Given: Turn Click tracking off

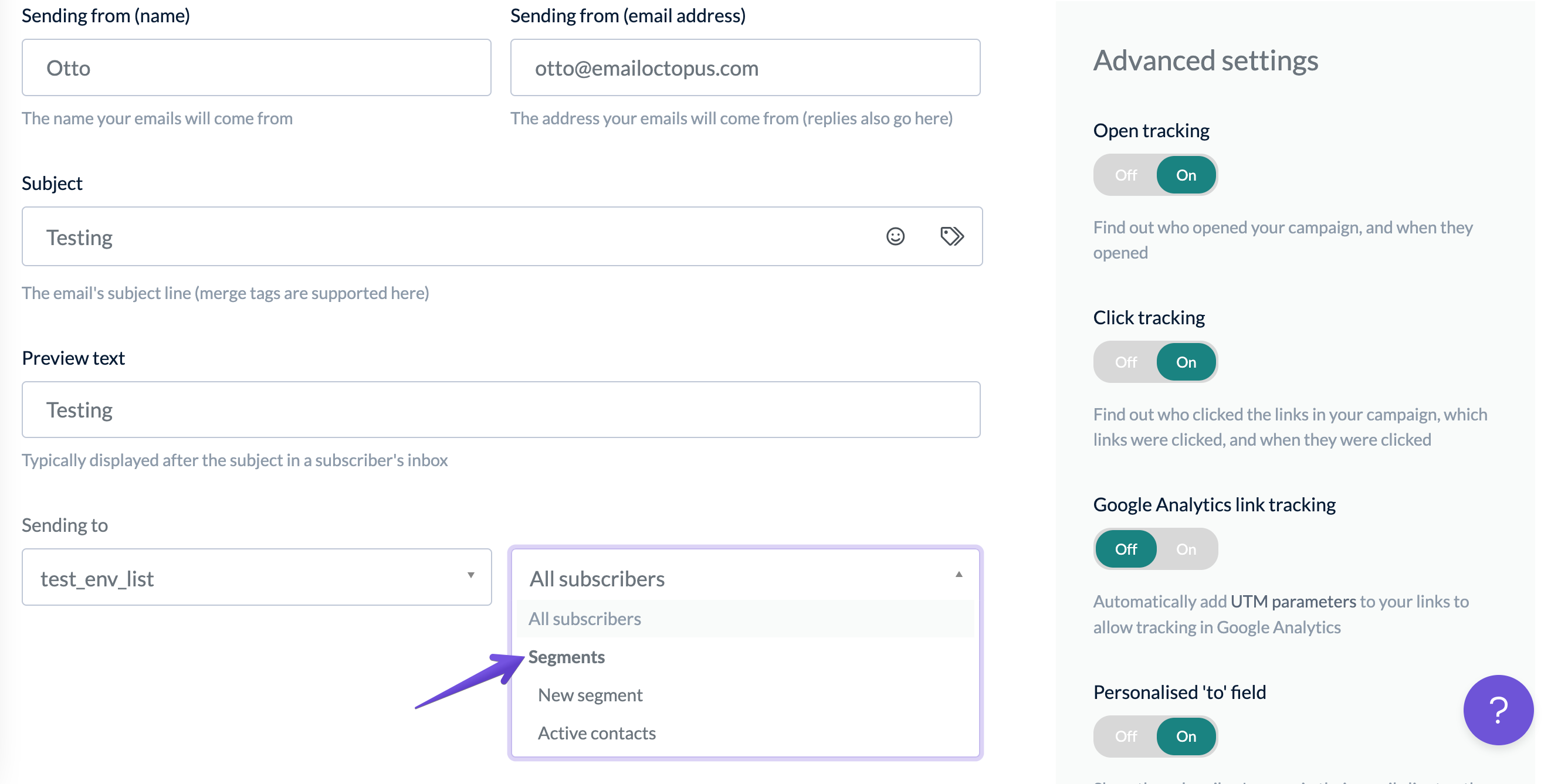Looking at the screenshot, I should (1125, 362).
